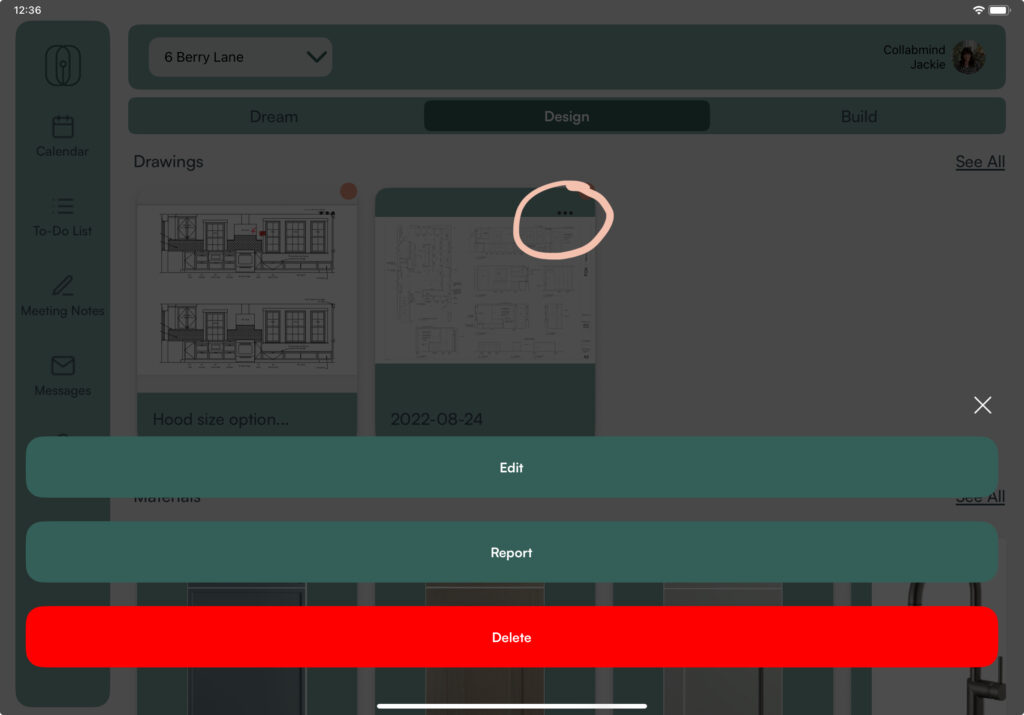
Task: Tap the Collabmind logo in the sidebar
Action: 63,66
